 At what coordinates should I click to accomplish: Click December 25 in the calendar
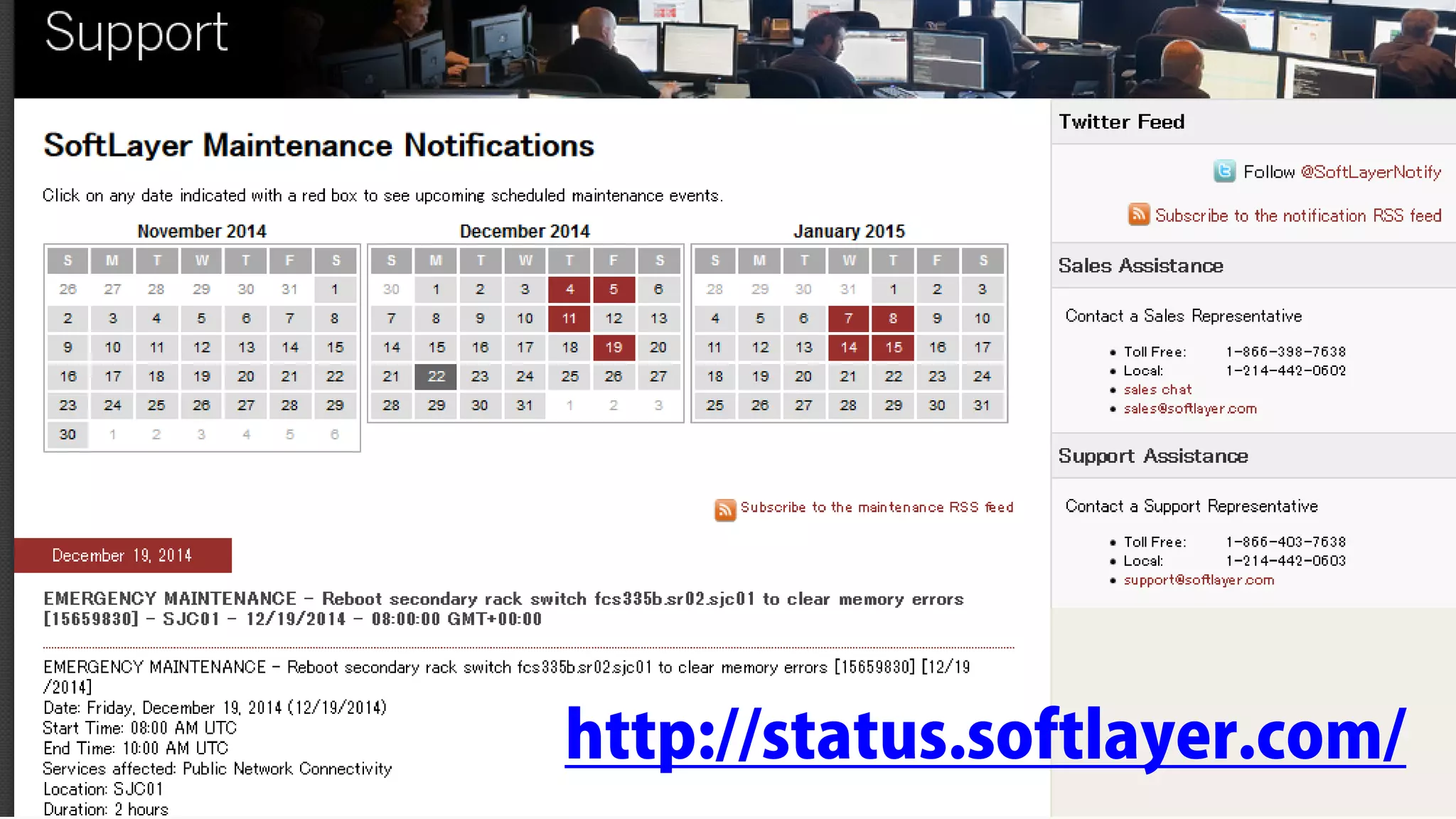point(569,377)
